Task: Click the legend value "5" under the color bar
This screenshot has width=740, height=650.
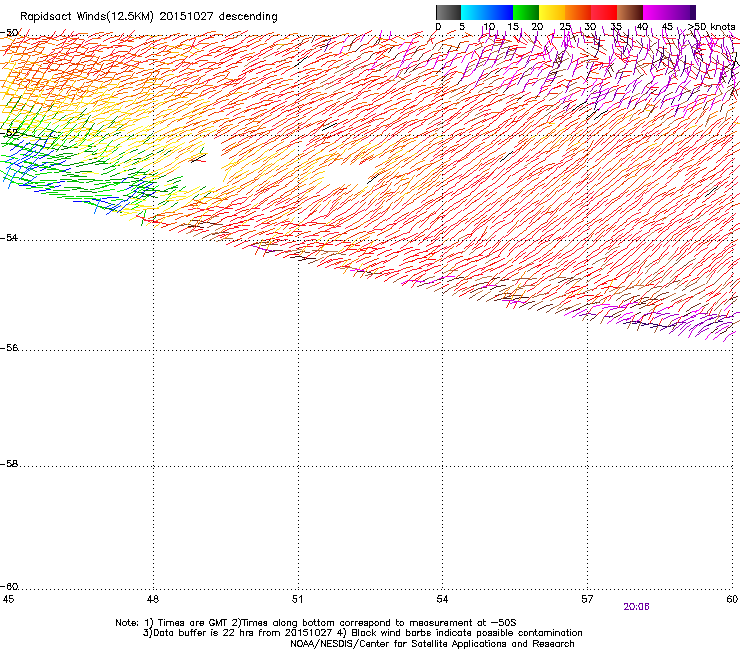Action: [x=462, y=26]
